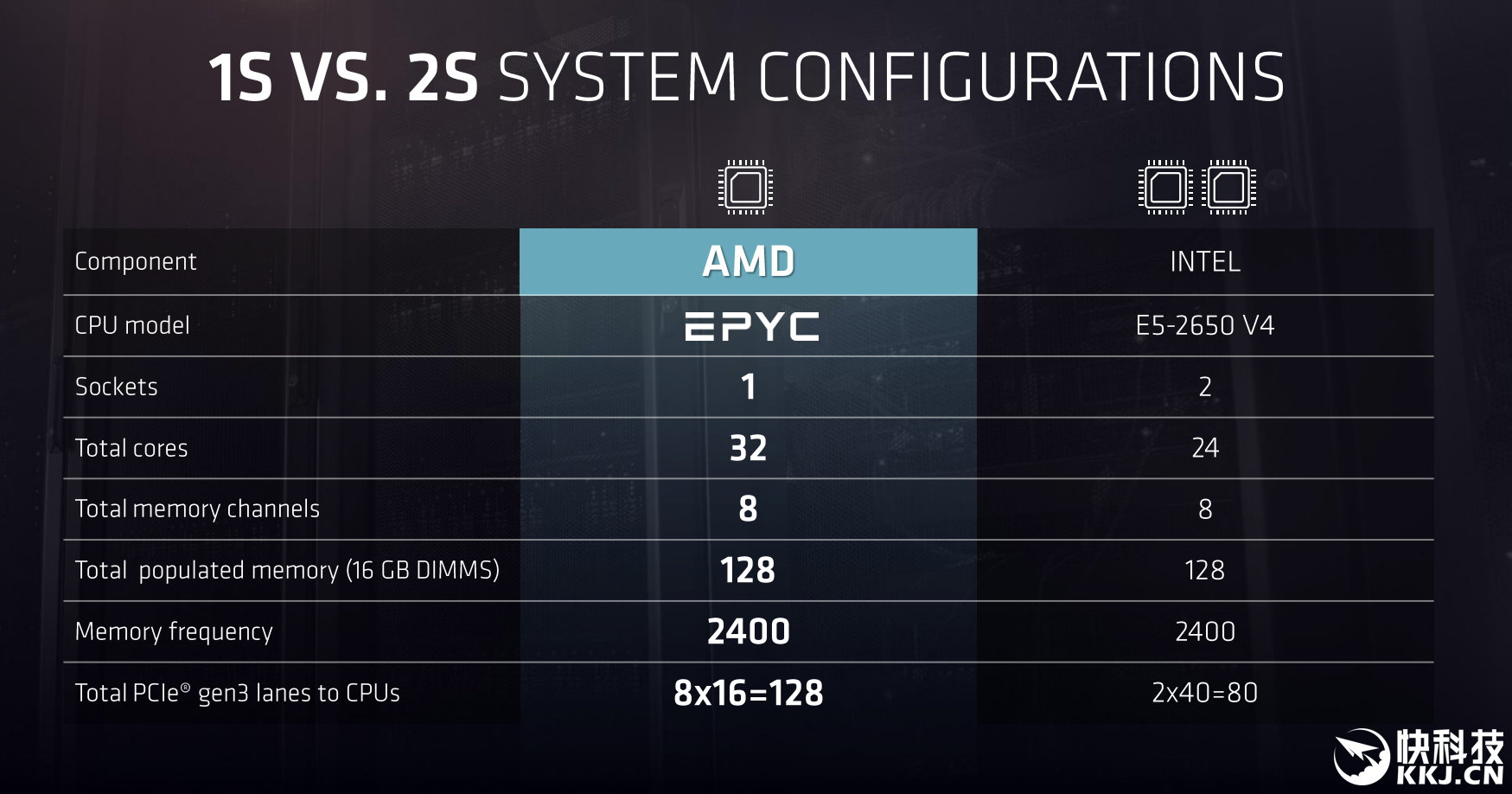The width and height of the screenshot is (1512, 794).
Task: Select AMD's total cores value 32
Action: (x=749, y=448)
